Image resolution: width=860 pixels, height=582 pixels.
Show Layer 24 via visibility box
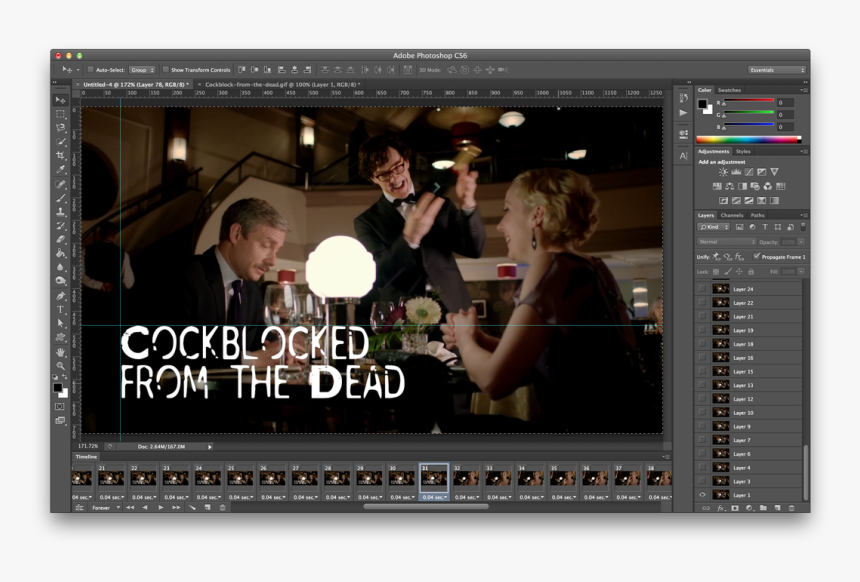(703, 289)
